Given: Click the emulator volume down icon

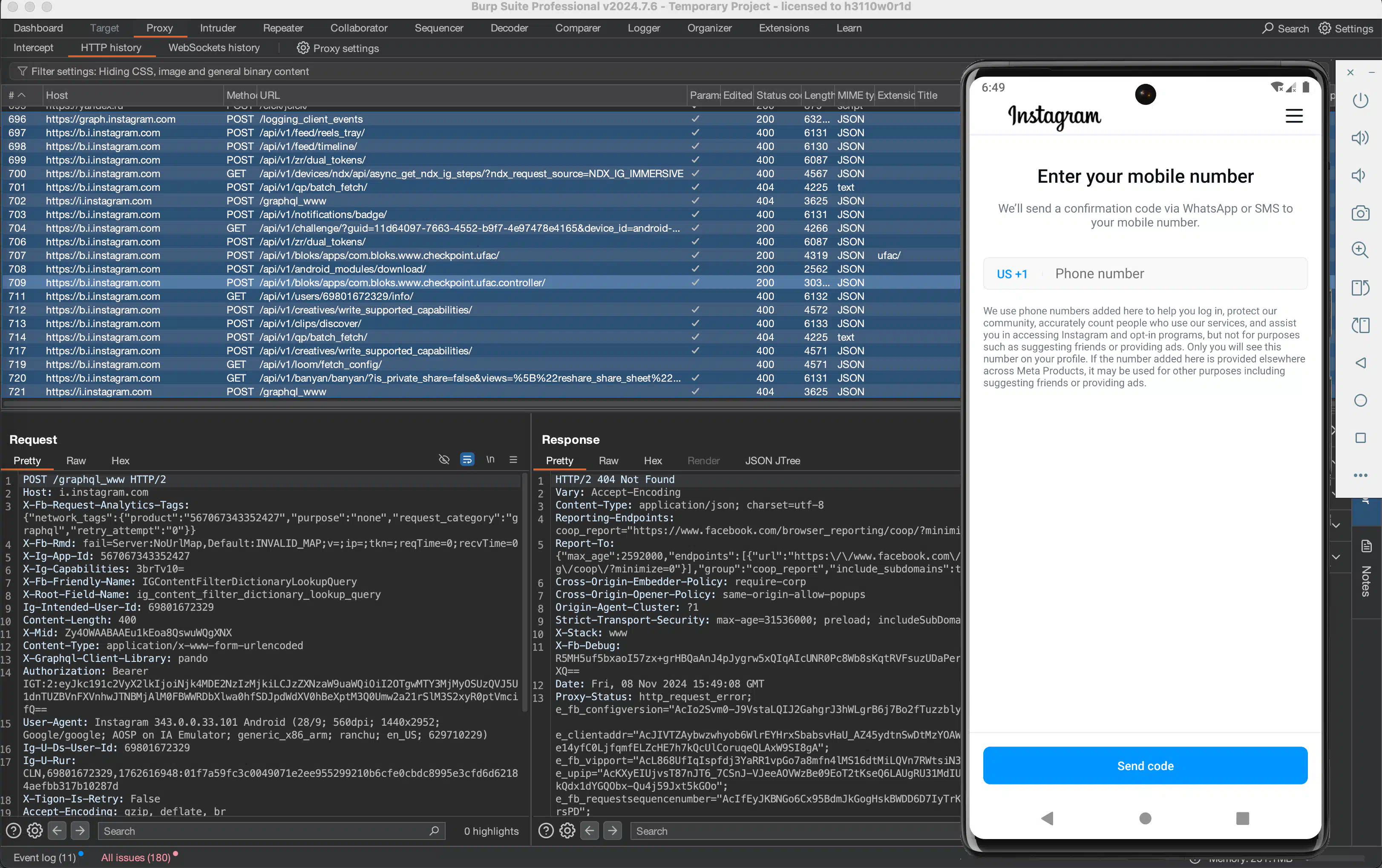Looking at the screenshot, I should point(1359,175).
